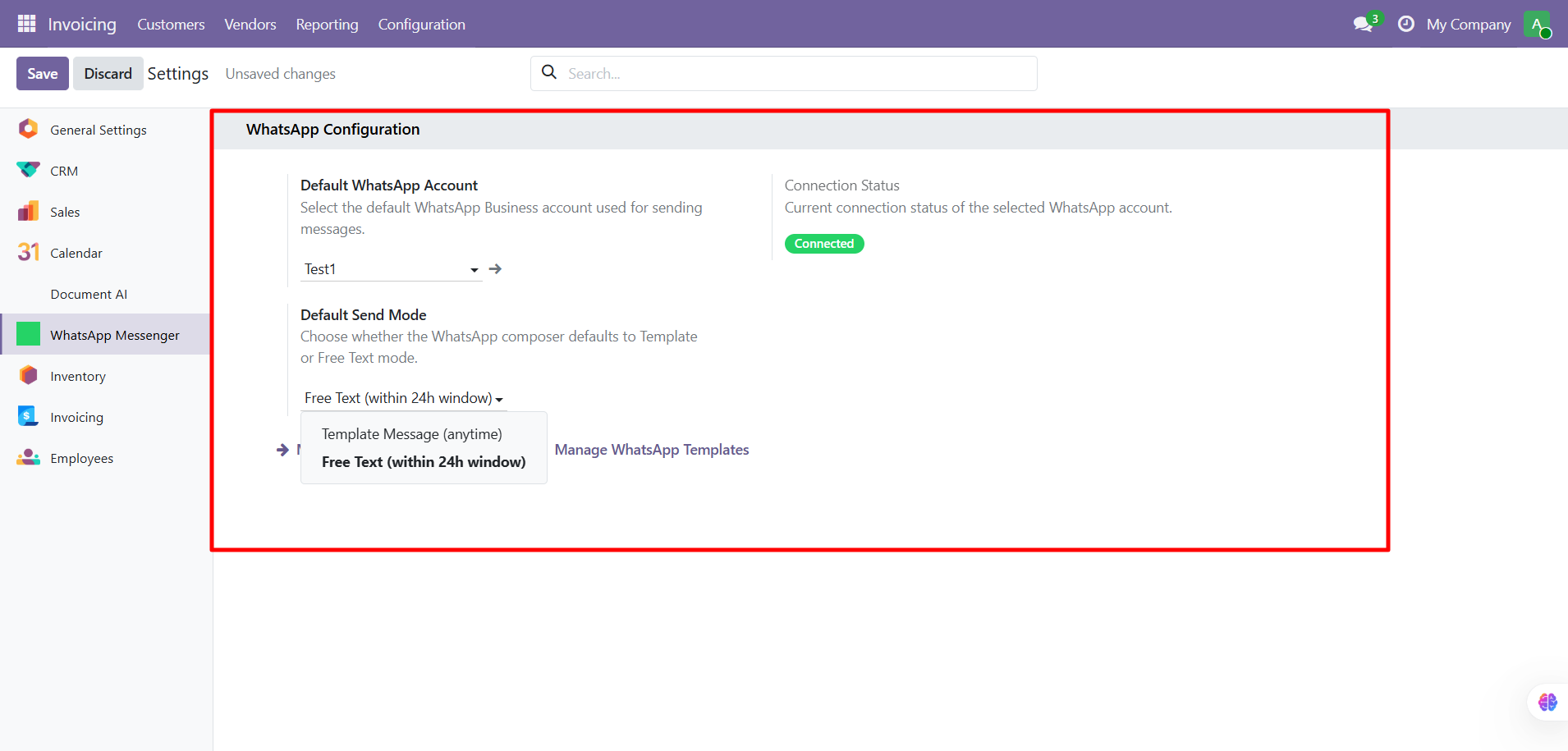This screenshot has width=1568, height=751.
Task: Switch to General Settings section
Action: pyautogui.click(x=99, y=130)
